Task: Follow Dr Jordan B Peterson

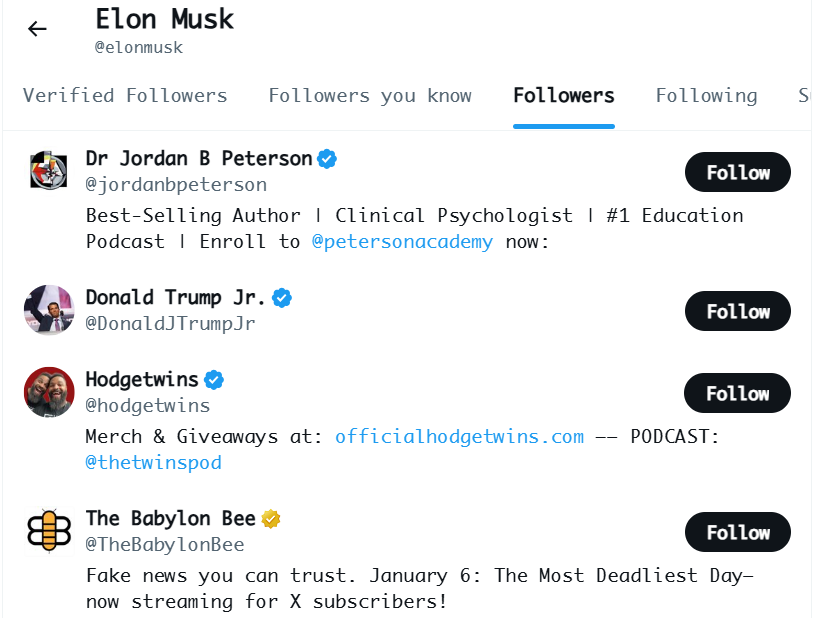Action: [737, 173]
